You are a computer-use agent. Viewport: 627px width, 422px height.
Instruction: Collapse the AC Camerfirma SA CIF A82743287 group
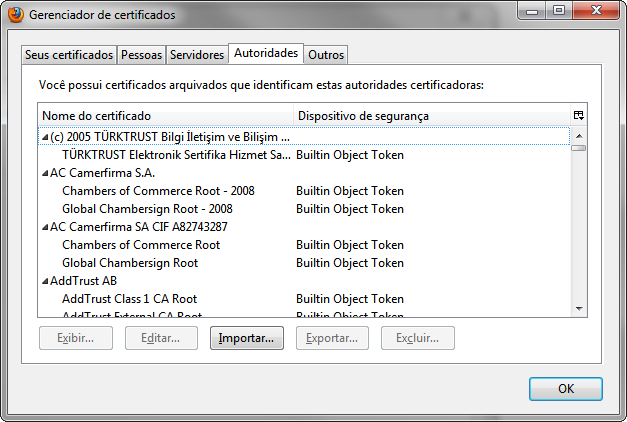tap(45, 227)
